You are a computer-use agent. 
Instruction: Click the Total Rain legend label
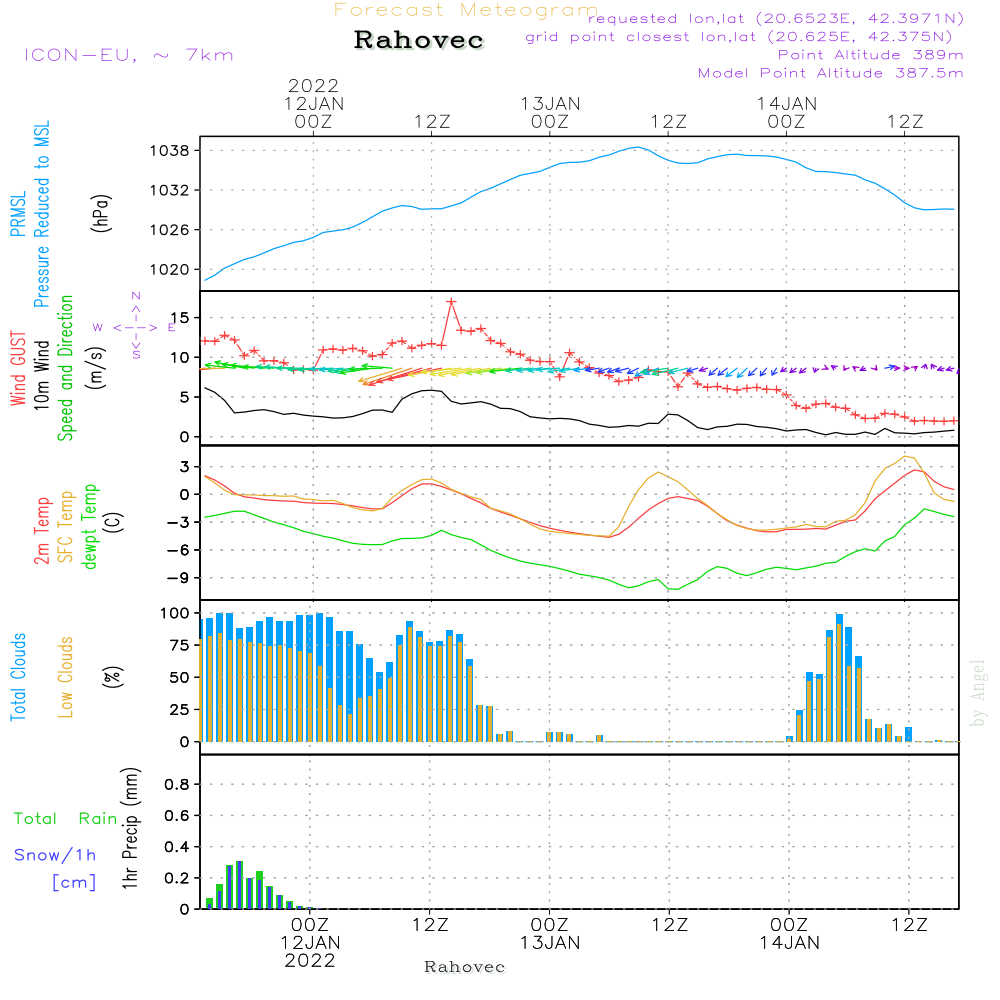[x=65, y=819]
